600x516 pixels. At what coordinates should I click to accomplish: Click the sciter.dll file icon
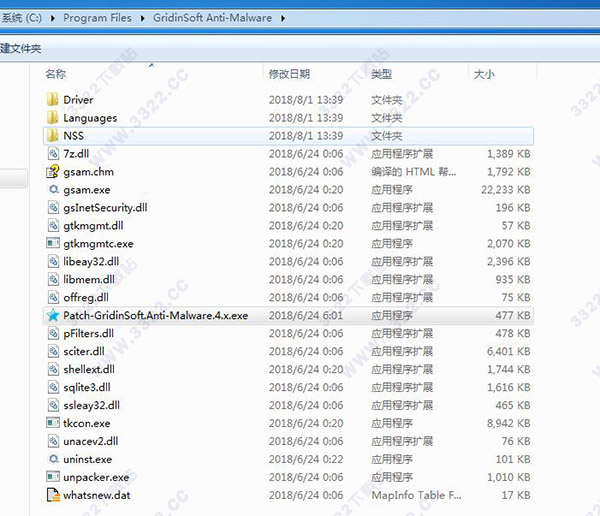[53, 351]
